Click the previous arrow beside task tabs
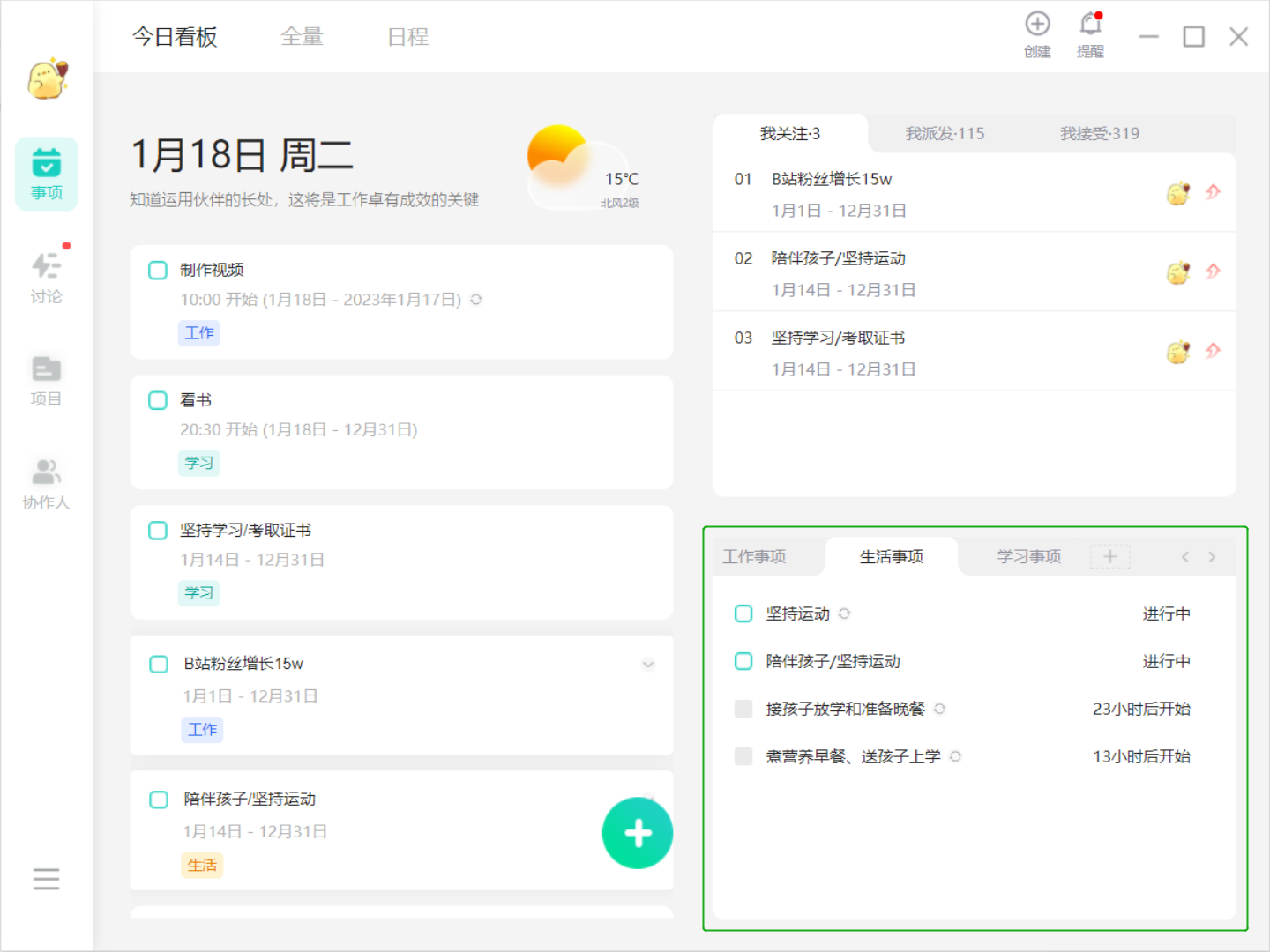Viewport: 1270px width, 952px height. coord(1185,557)
